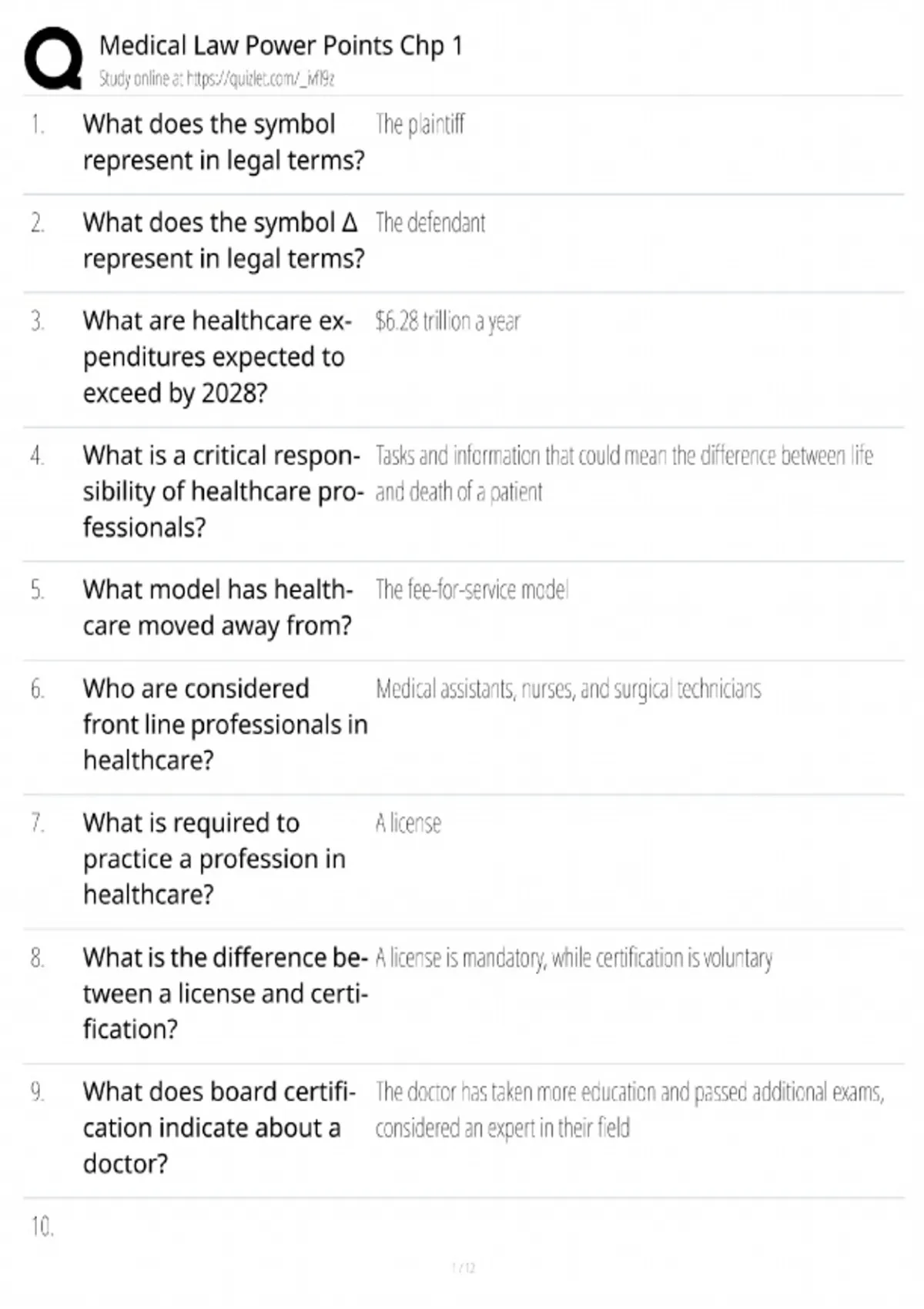Select question 3 about healthcare expenditures by 2028
This screenshot has height=1309, width=924.
(217, 357)
